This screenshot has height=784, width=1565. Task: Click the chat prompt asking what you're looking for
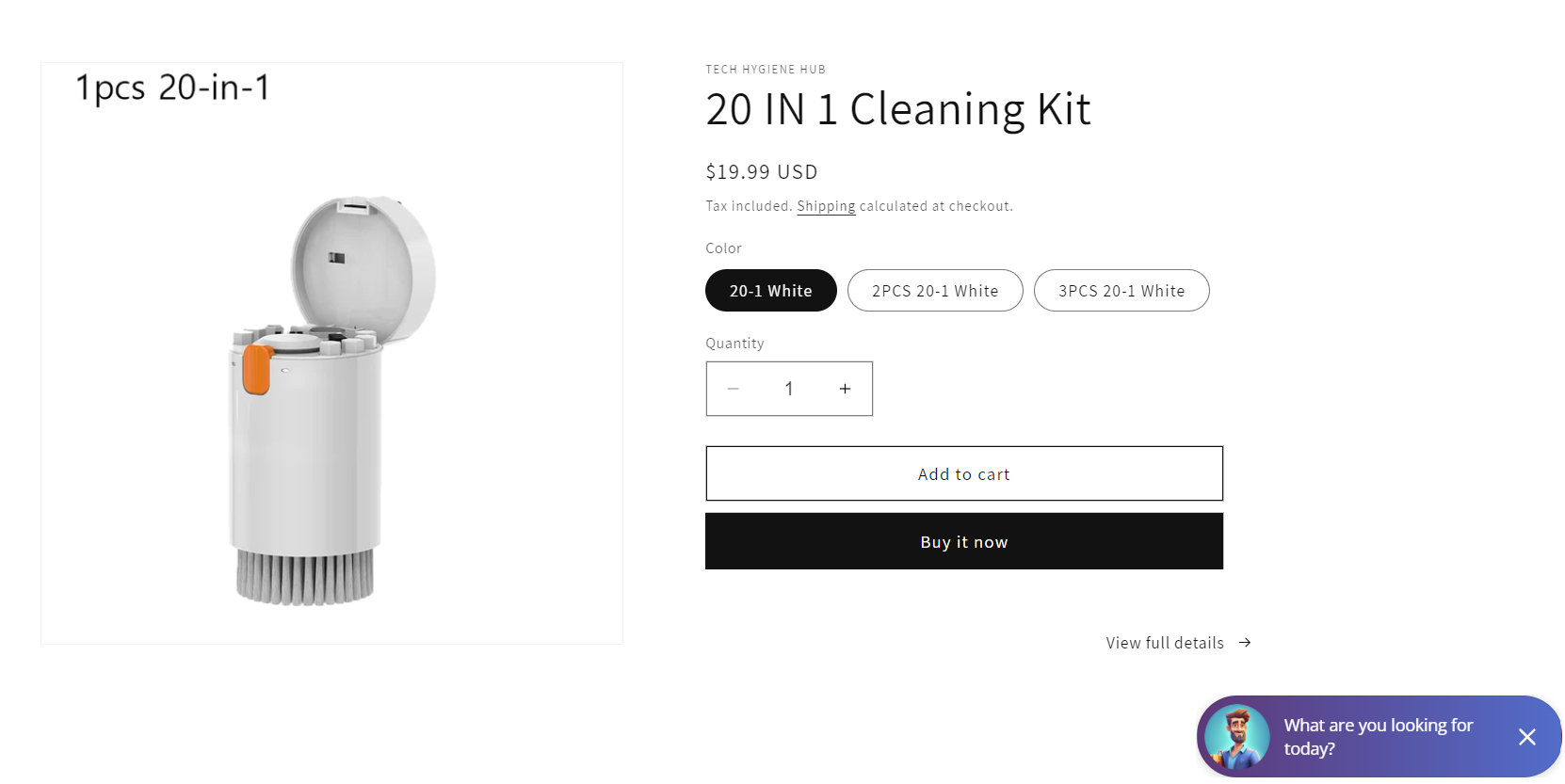tap(1378, 737)
